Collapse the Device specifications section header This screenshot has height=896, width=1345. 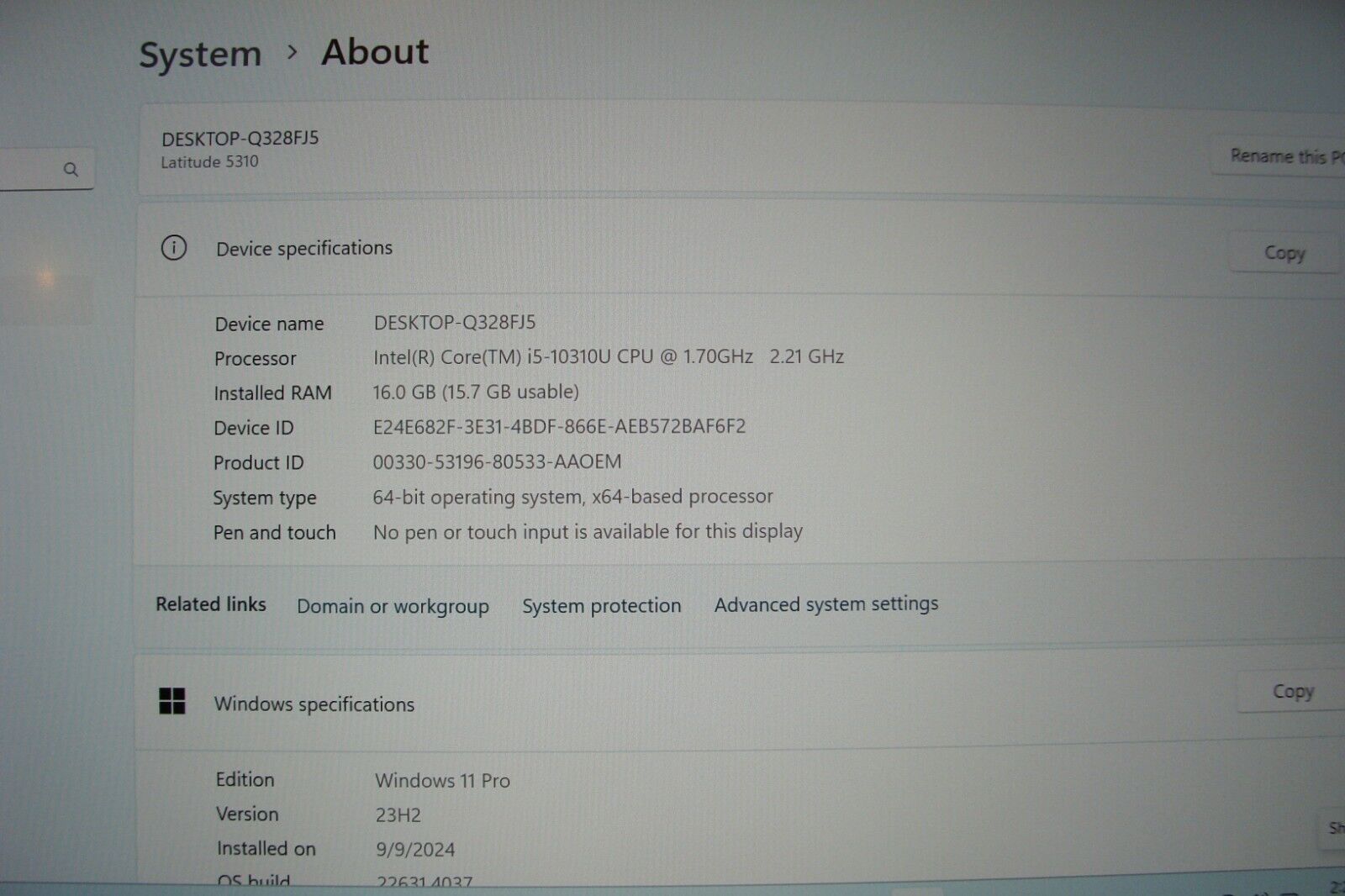(740, 249)
